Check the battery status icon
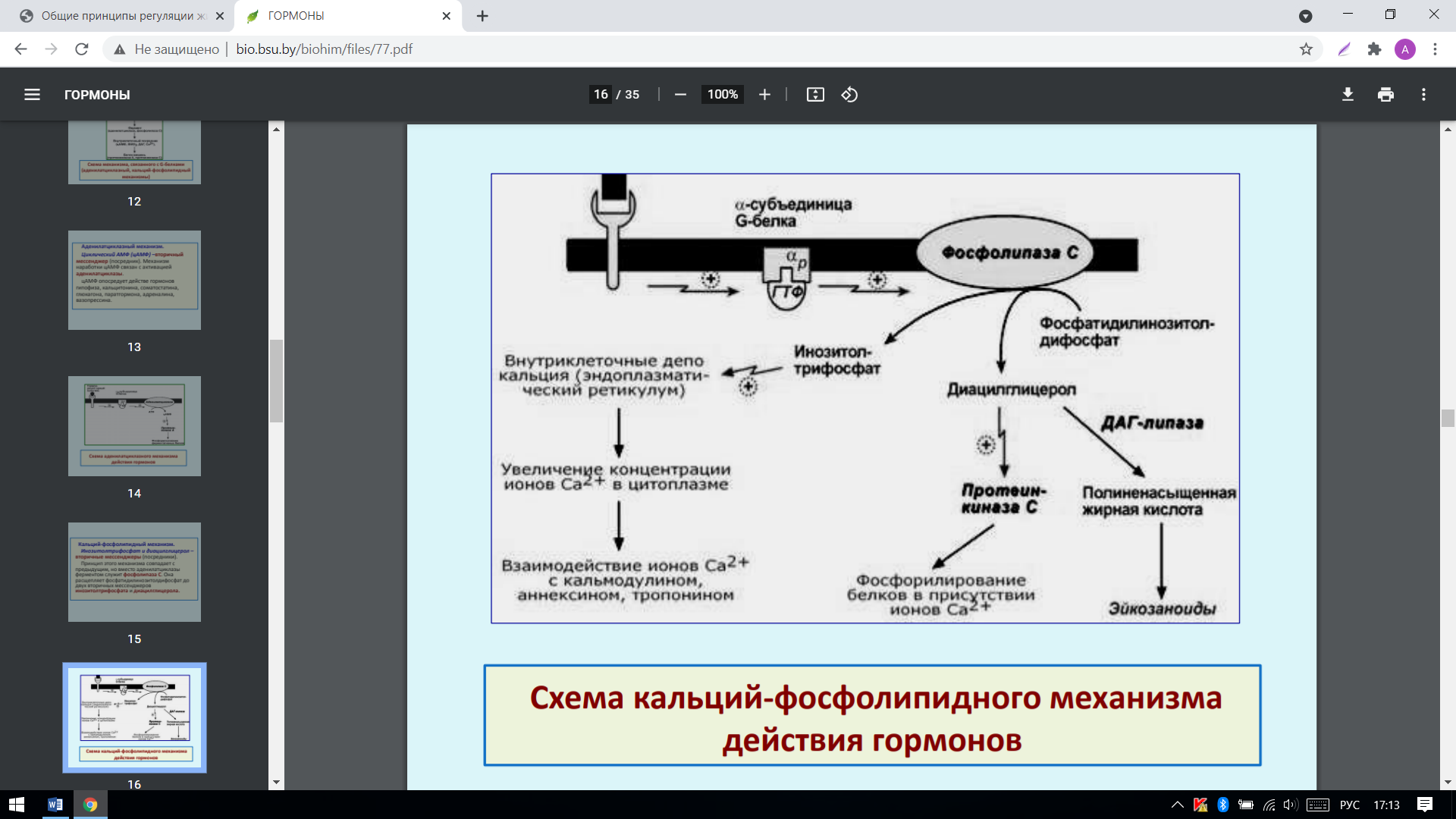The height and width of the screenshot is (819, 1456). point(1245,805)
